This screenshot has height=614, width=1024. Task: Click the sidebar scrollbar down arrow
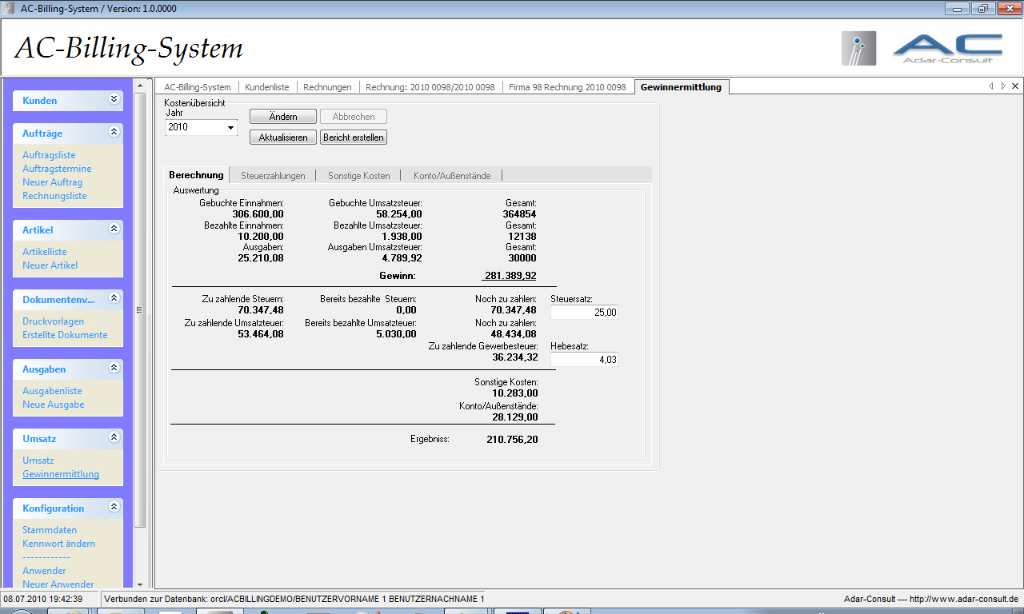point(140,584)
